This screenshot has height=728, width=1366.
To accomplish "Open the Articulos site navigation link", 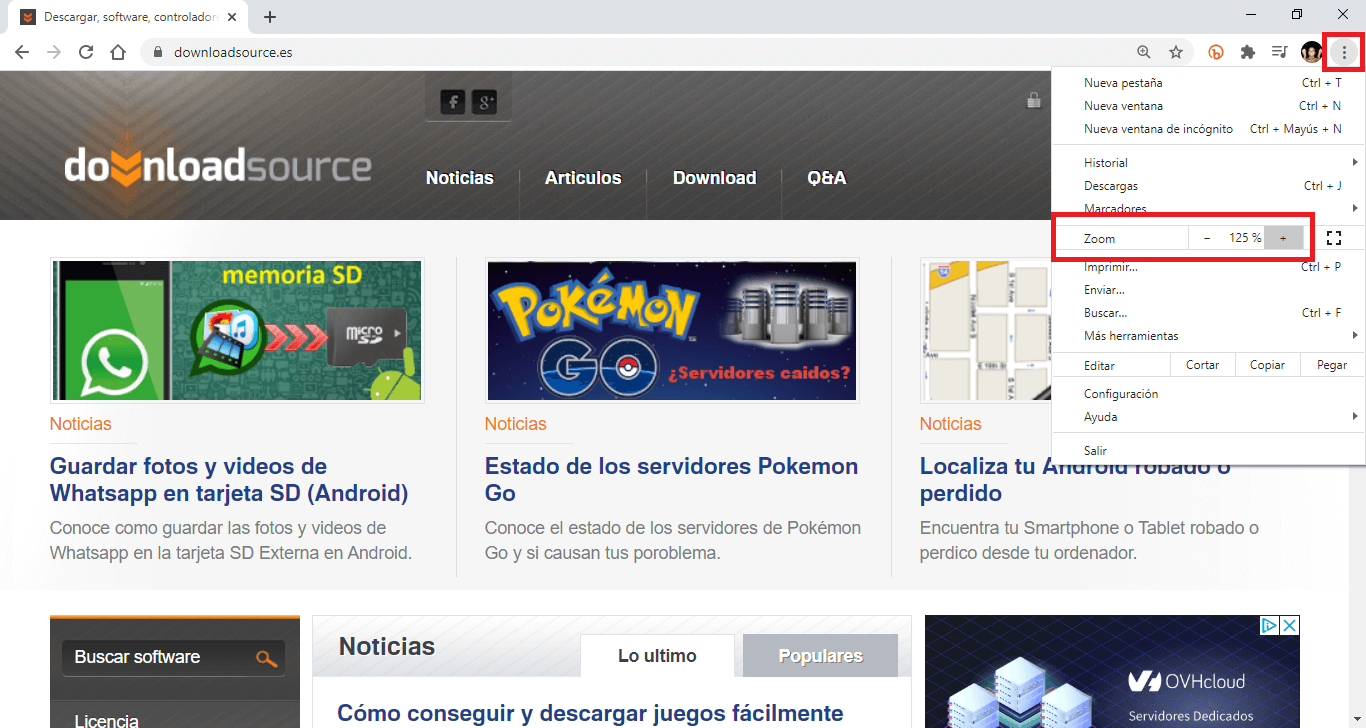I will (x=583, y=178).
